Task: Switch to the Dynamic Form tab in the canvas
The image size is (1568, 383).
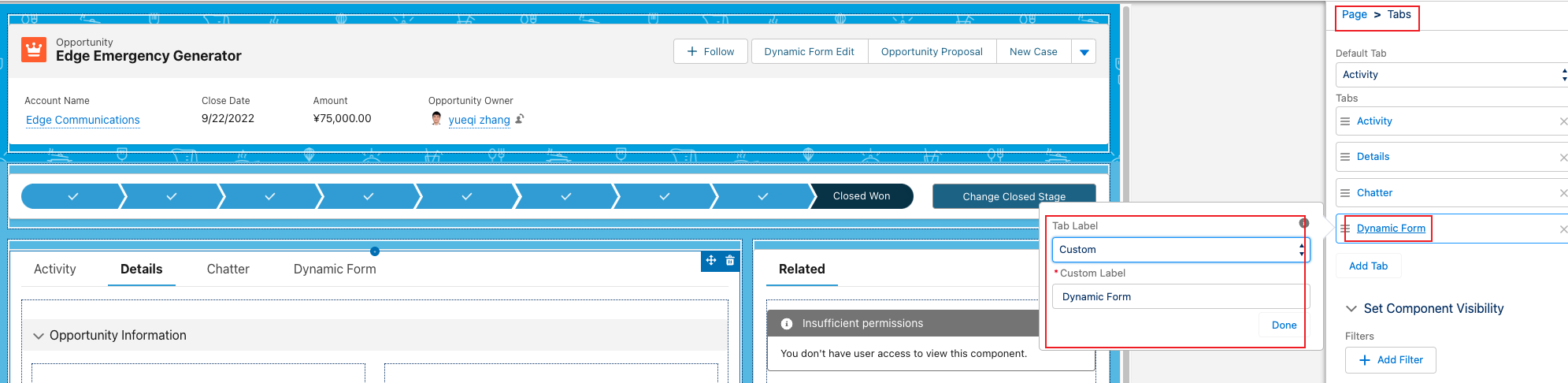Action: [335, 270]
